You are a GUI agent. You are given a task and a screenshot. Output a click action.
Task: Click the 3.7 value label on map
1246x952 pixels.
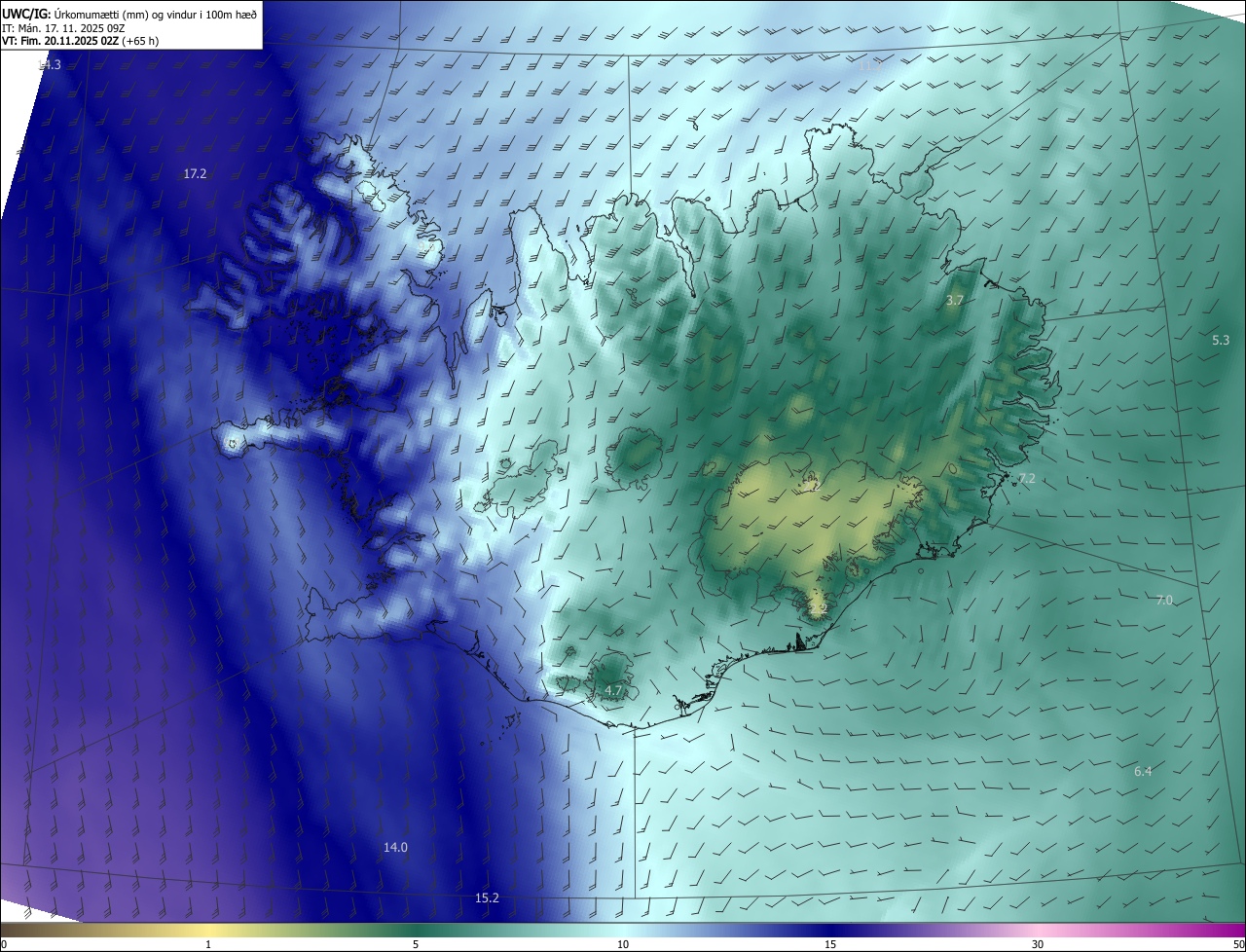tap(955, 301)
